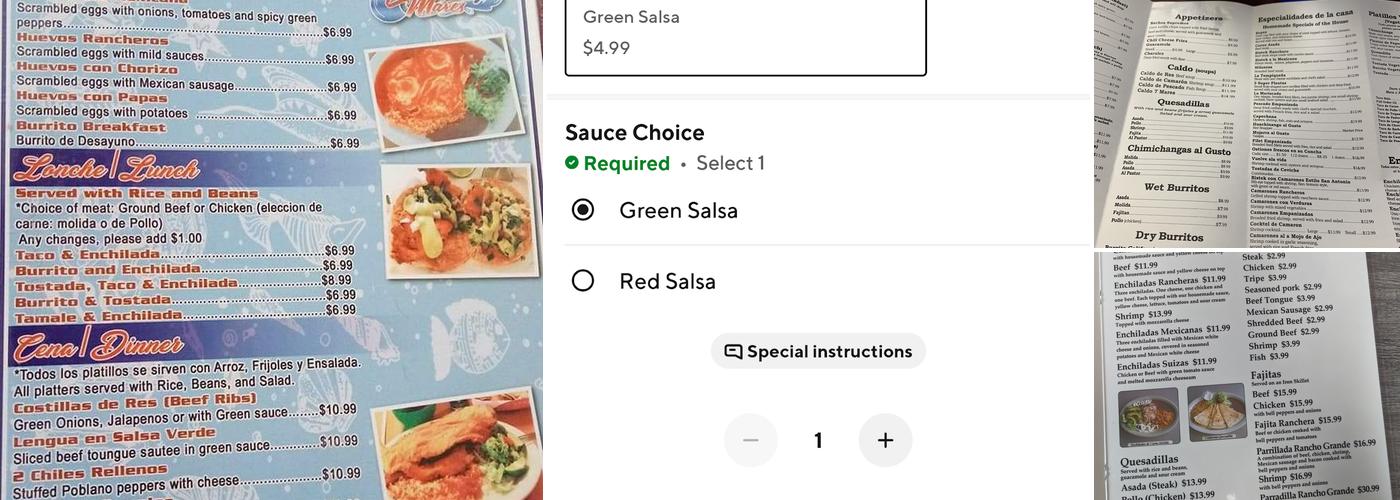Click the quantity value 1
The image size is (1400, 500).
coord(818,440)
